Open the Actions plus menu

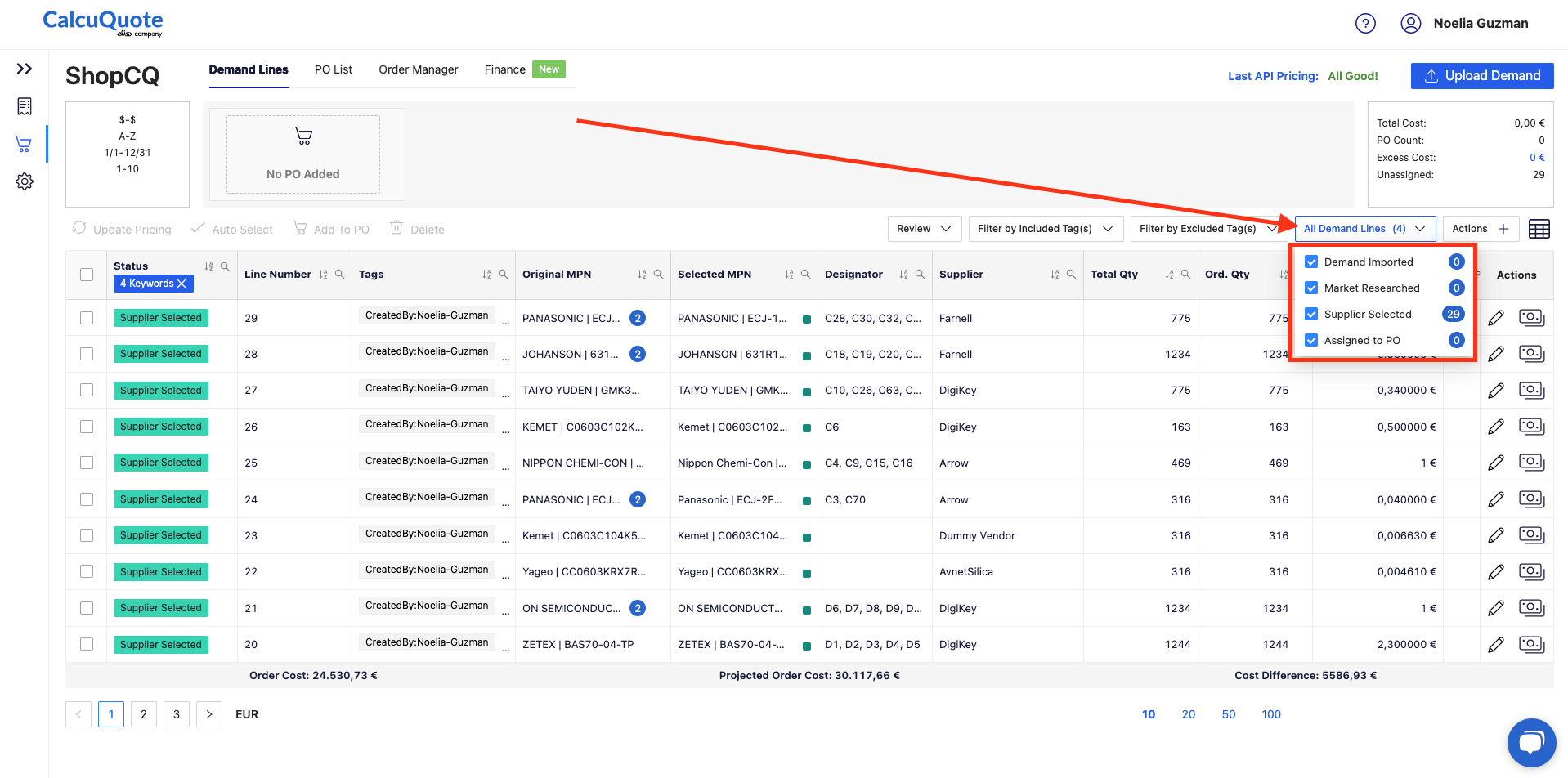(x=1481, y=229)
